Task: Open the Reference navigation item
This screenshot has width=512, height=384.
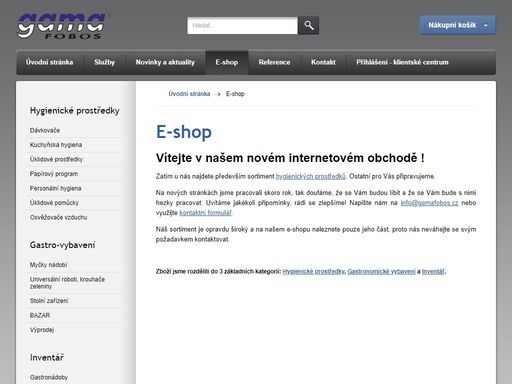Action: click(274, 62)
